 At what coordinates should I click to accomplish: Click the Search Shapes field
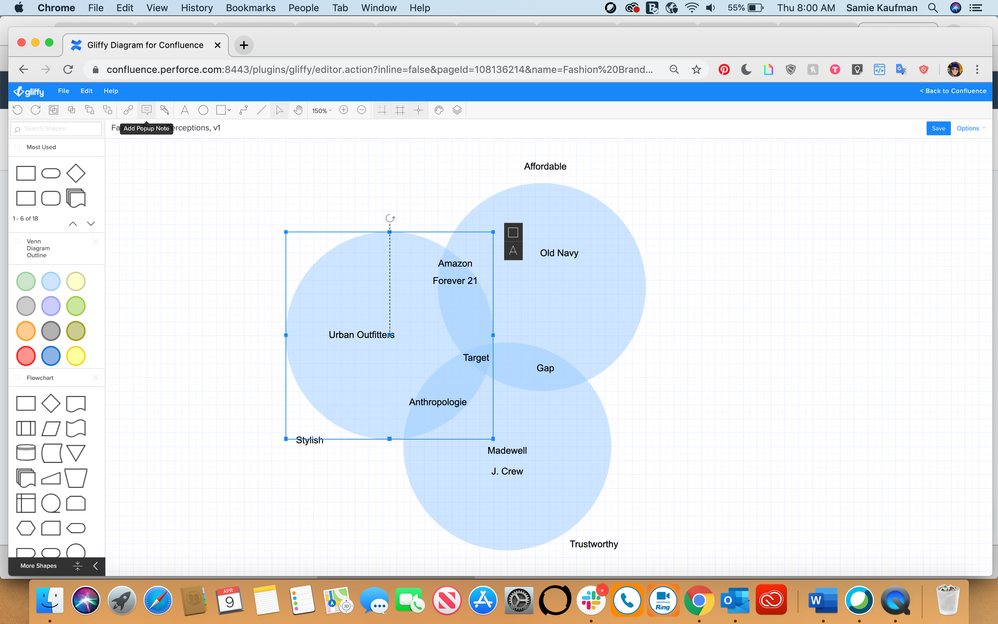57,129
